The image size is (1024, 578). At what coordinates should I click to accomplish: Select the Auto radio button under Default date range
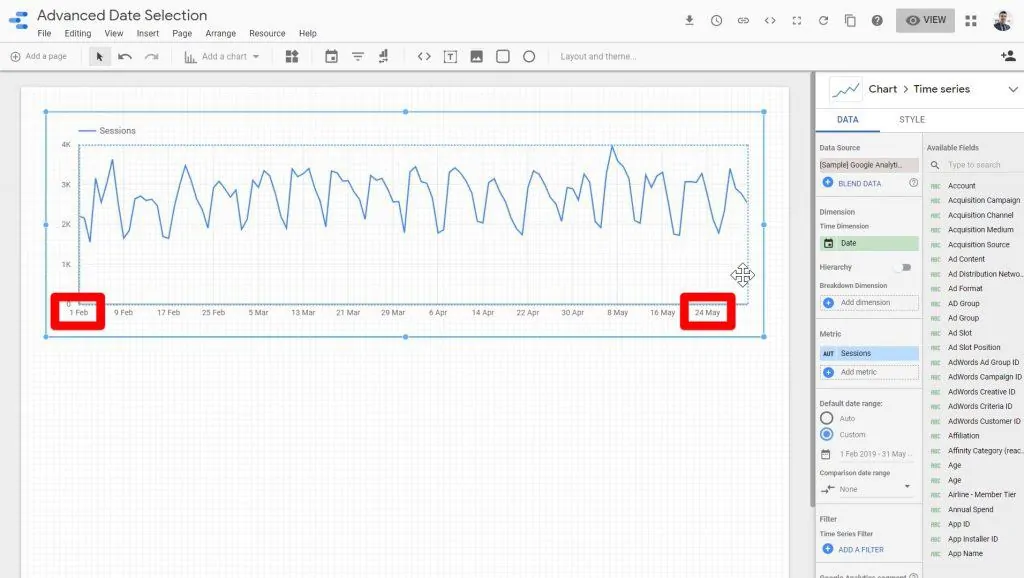point(827,418)
